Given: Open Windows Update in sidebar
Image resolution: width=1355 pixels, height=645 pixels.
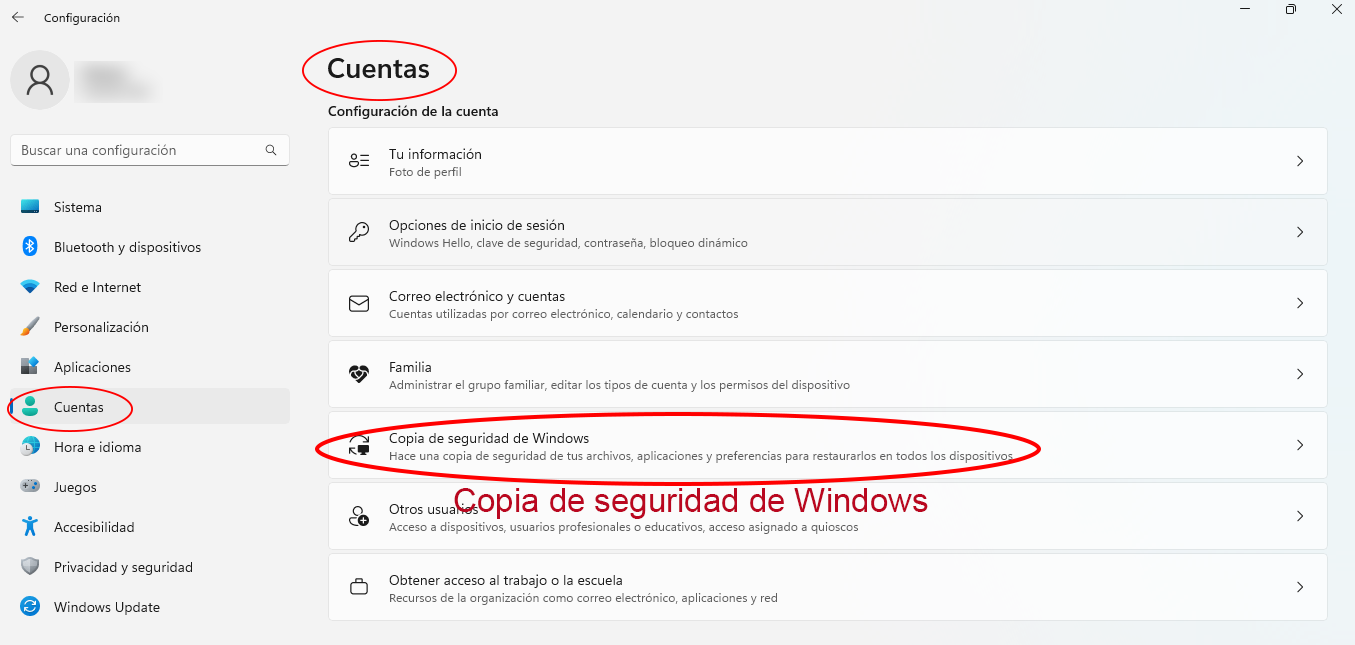Looking at the screenshot, I should pyautogui.click(x=150, y=607).
